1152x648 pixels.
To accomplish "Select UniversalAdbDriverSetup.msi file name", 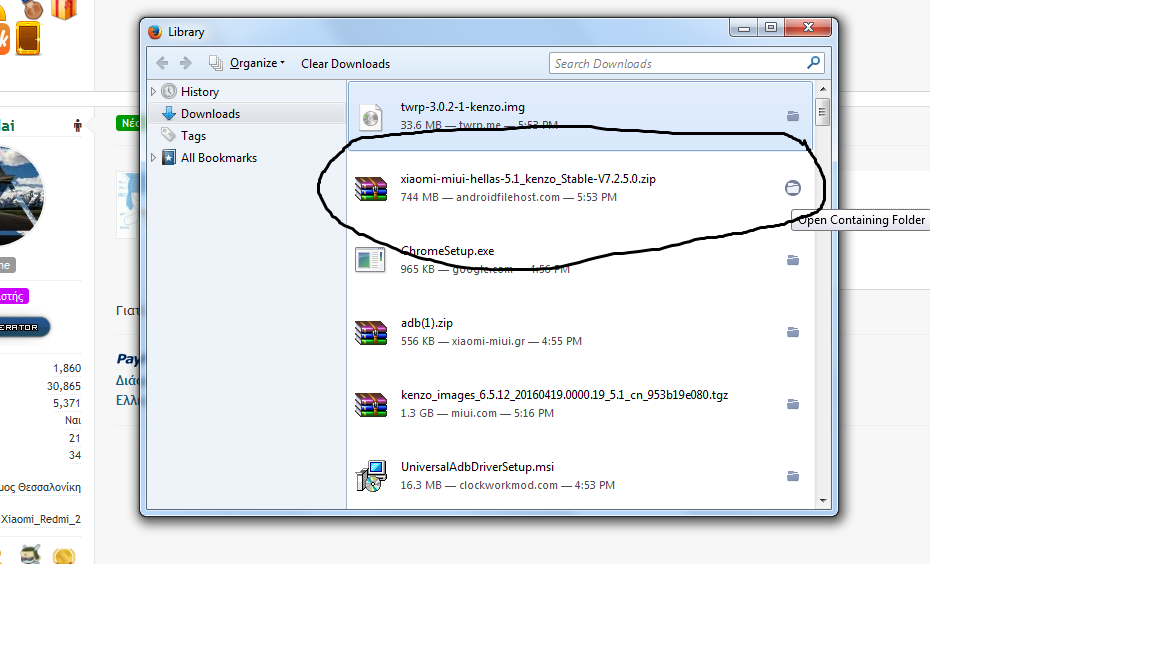I will pos(478,467).
